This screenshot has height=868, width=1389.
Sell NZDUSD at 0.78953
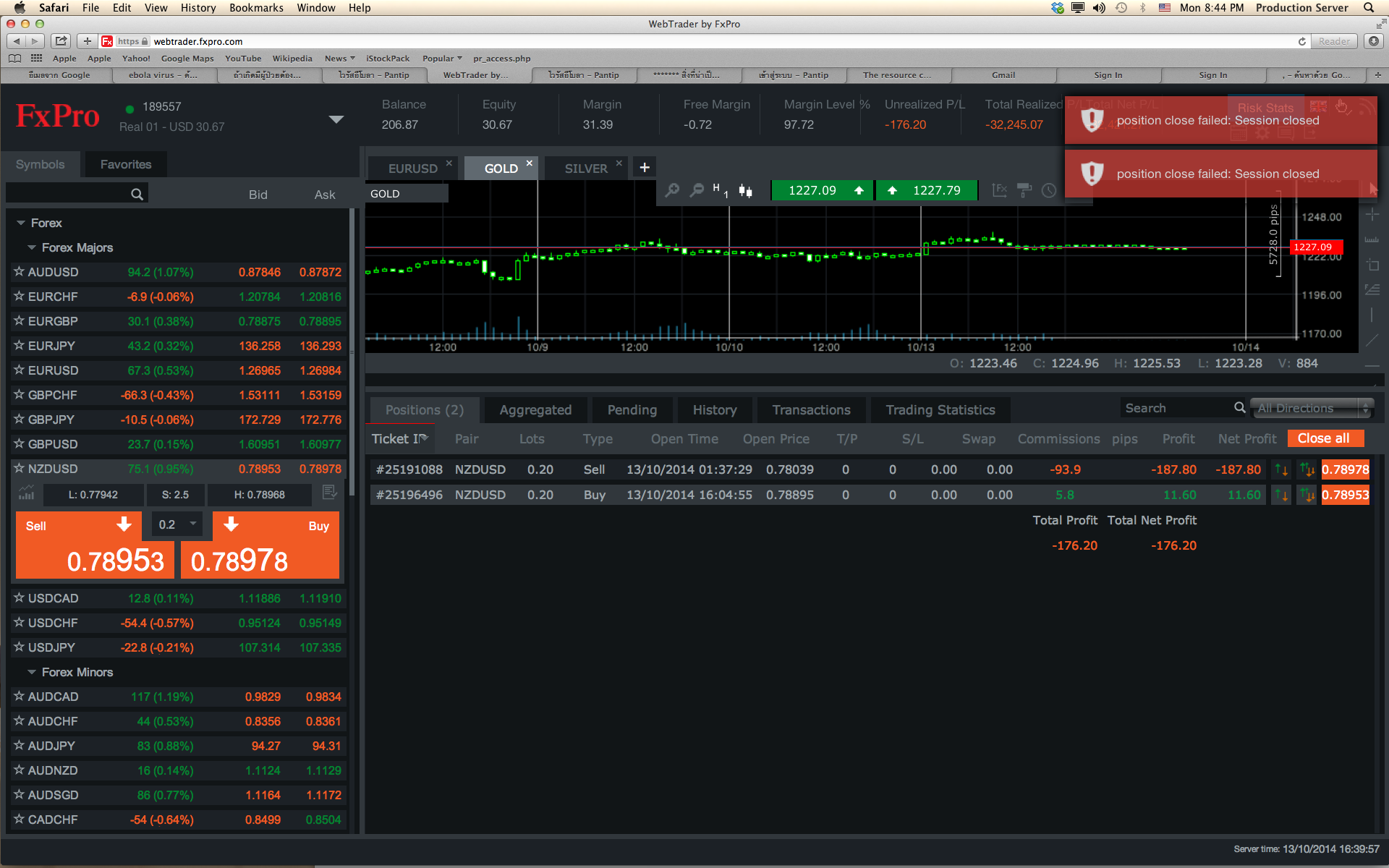tap(95, 545)
